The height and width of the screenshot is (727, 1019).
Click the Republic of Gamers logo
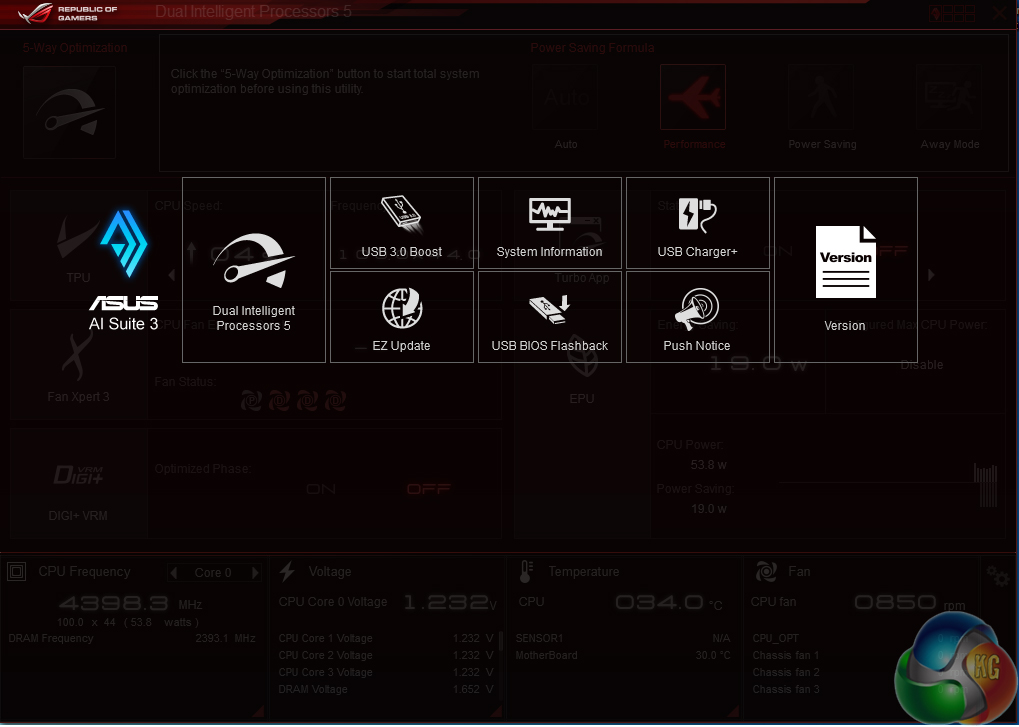68,14
